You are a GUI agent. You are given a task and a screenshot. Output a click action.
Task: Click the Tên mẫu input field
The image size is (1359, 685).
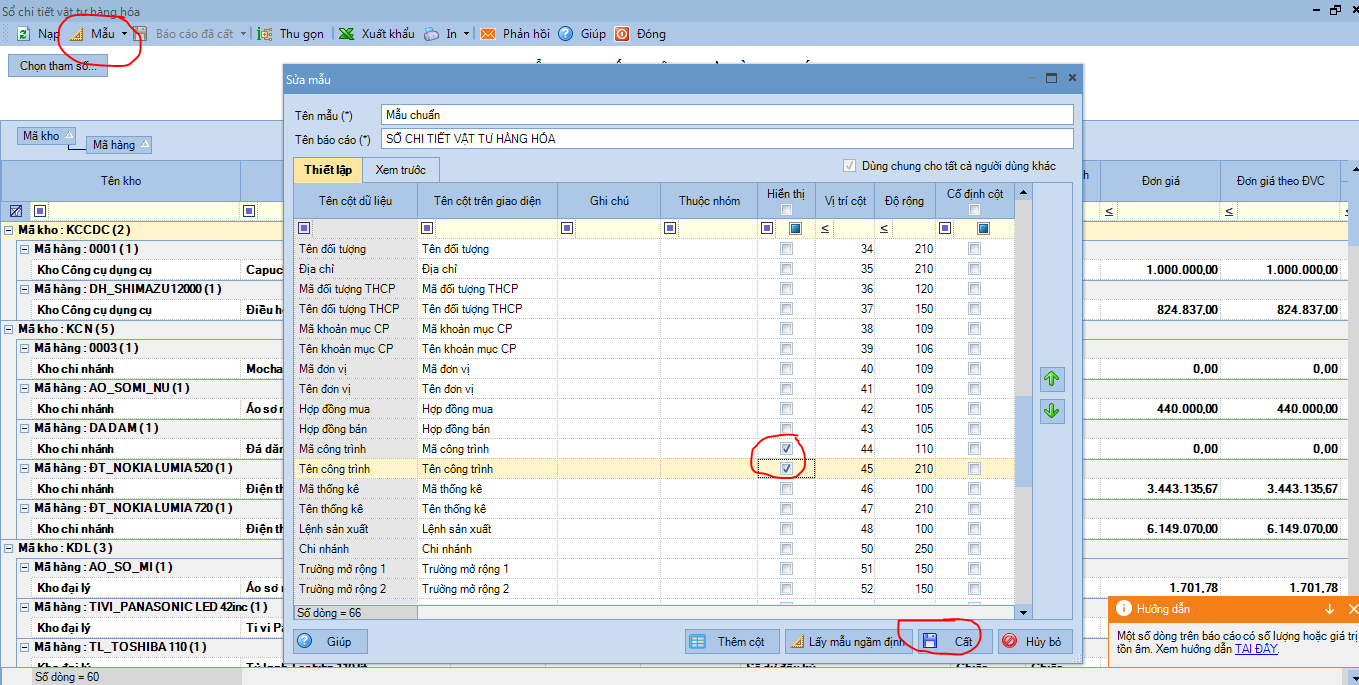click(x=726, y=115)
